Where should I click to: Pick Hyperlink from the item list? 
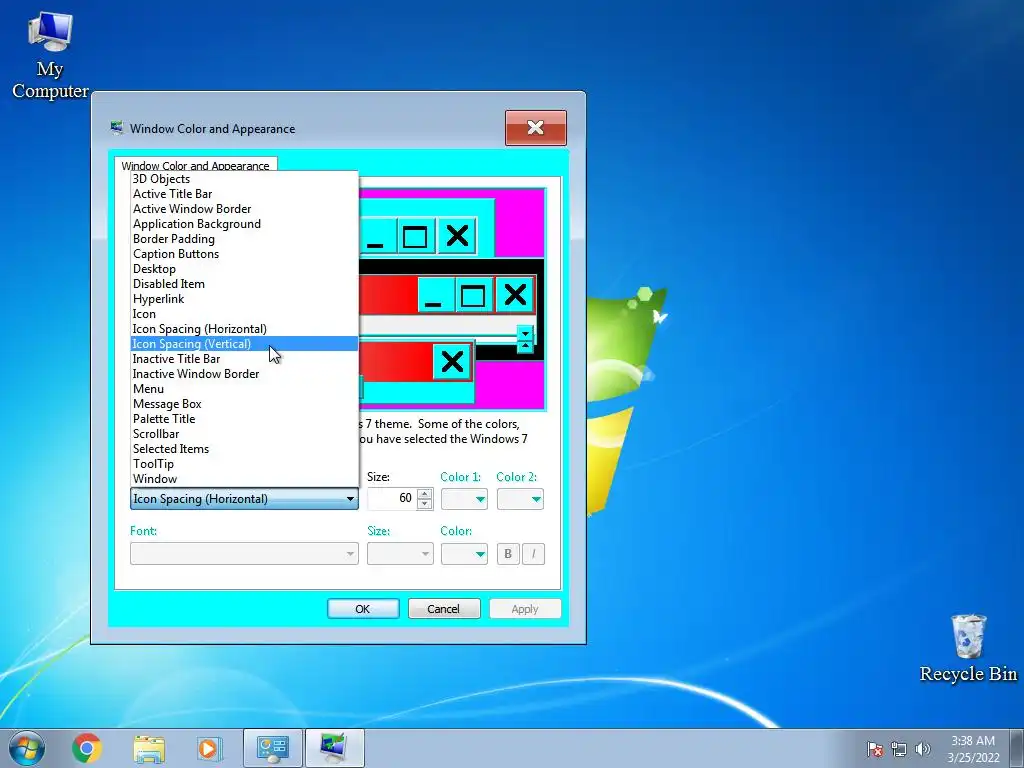click(244, 299)
